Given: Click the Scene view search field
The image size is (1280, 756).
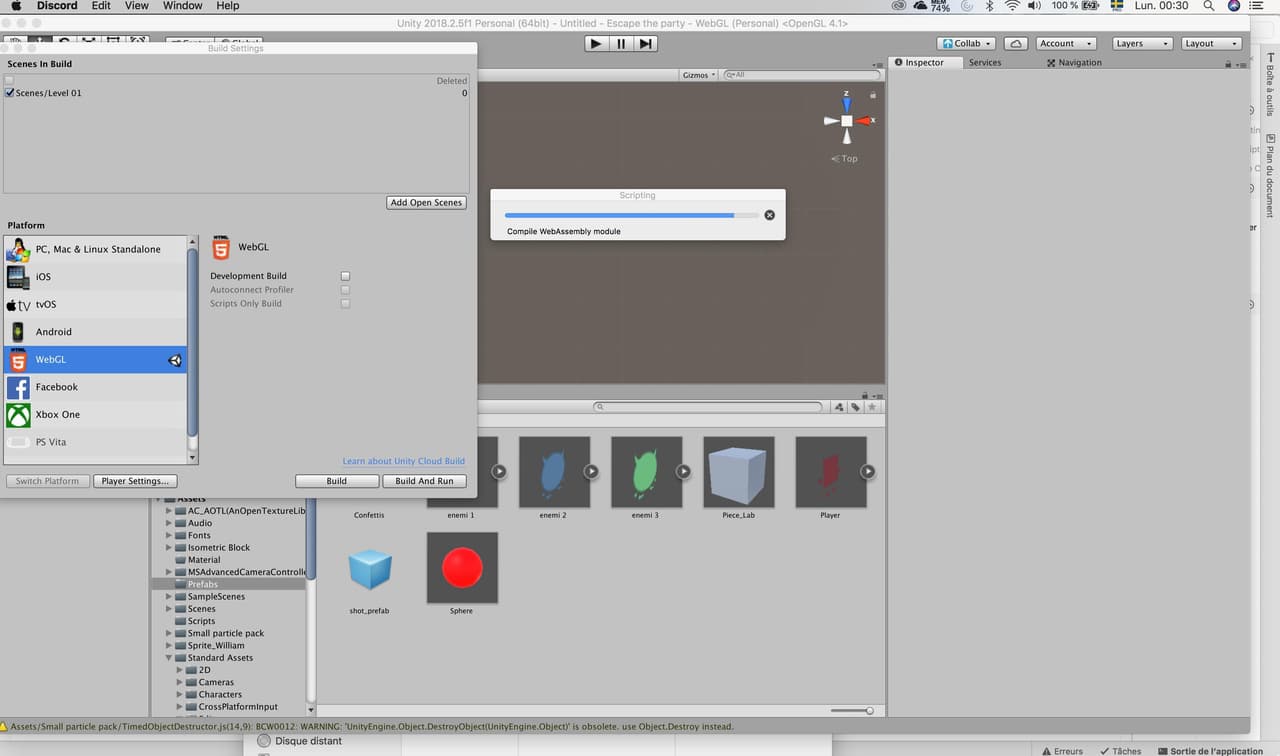Looking at the screenshot, I should click(802, 75).
